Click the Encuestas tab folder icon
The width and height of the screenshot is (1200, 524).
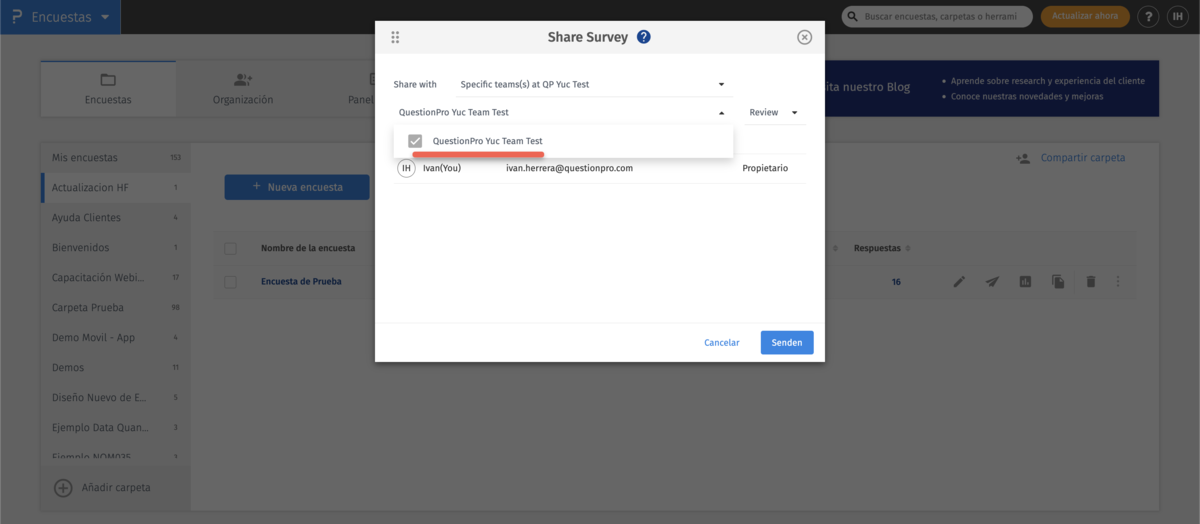click(108, 80)
